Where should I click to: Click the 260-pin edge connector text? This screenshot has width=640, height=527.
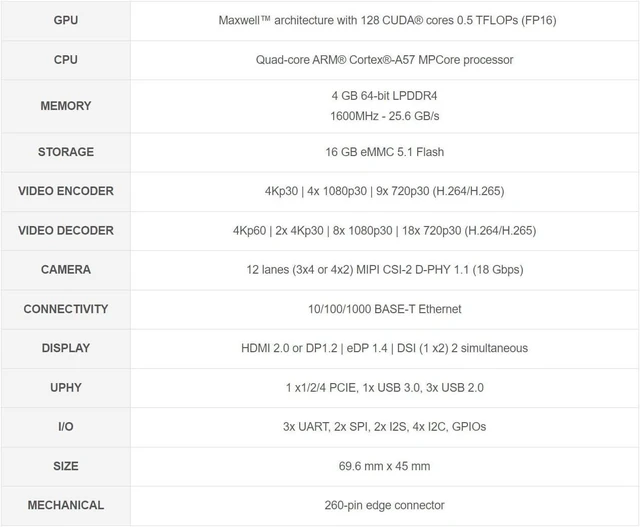[x=384, y=505]
